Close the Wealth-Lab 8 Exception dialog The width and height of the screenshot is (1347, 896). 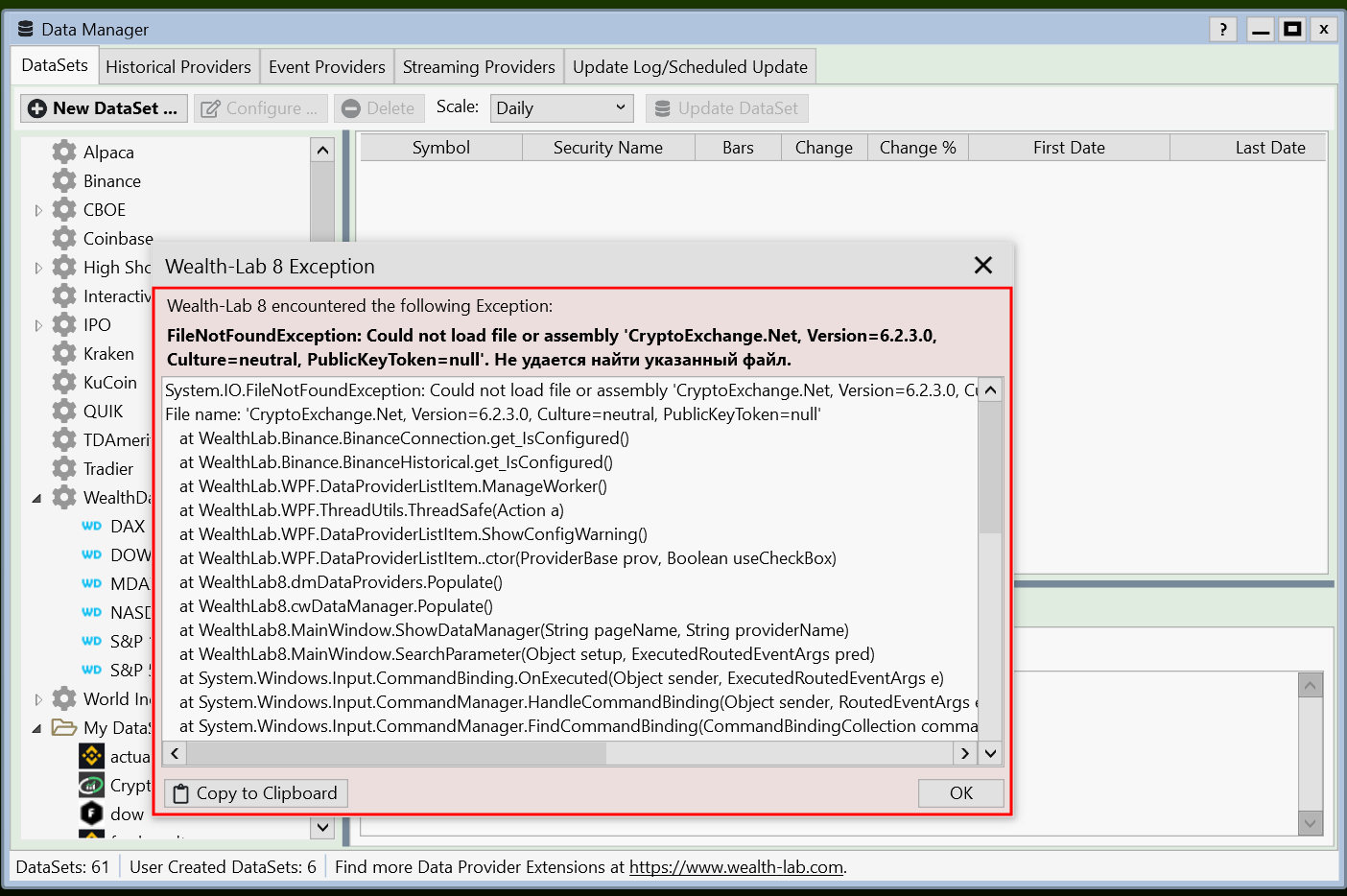(982, 266)
